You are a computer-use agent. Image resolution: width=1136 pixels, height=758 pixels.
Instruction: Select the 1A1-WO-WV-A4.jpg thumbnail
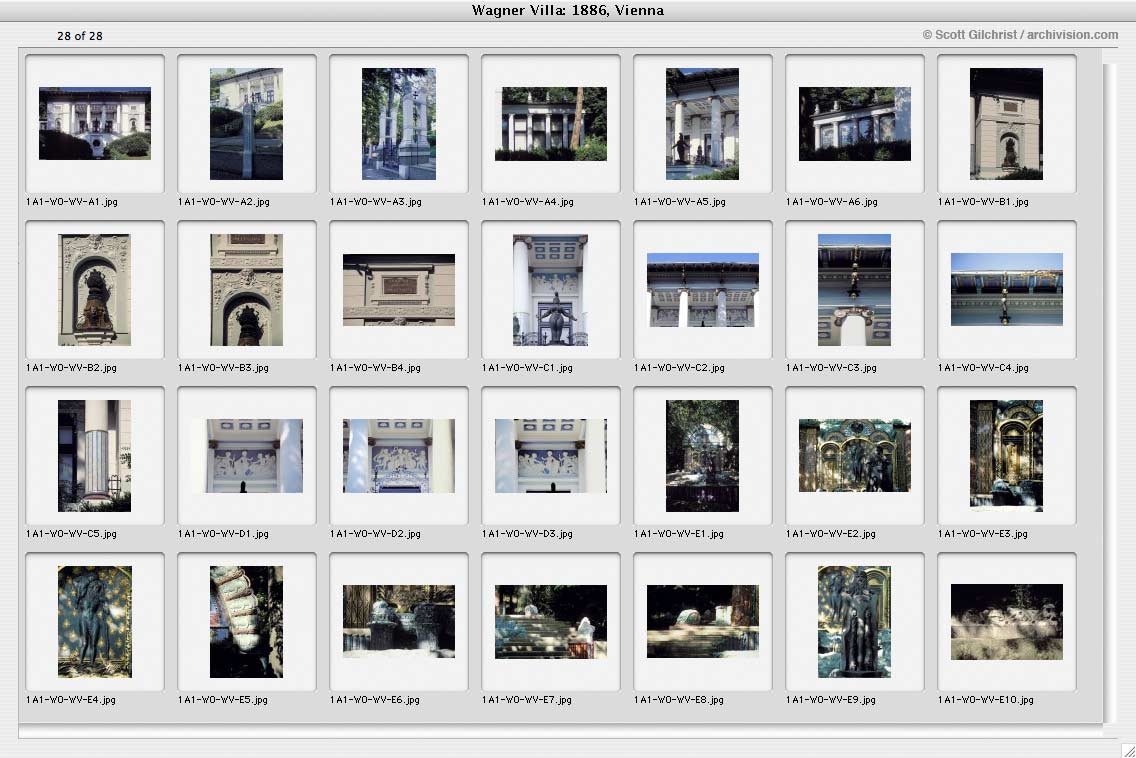tap(551, 123)
